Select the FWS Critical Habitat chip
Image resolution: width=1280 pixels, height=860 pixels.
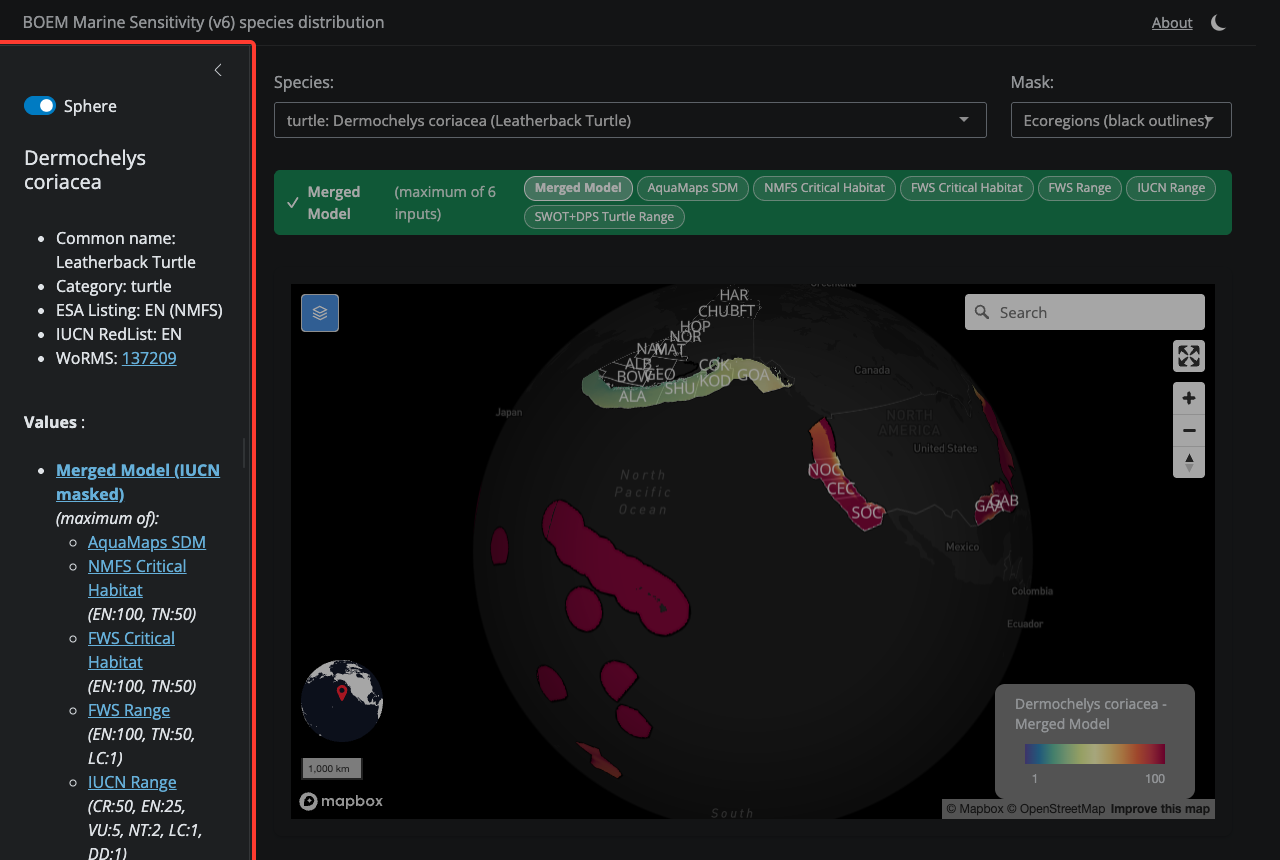pos(967,187)
